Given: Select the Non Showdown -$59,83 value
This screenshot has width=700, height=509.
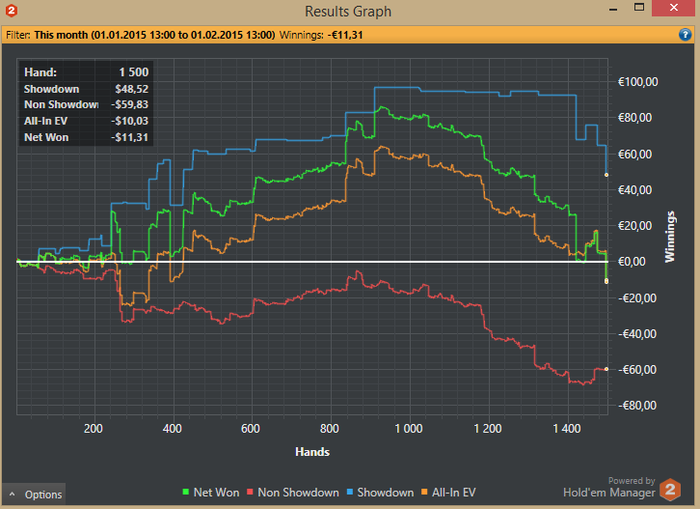Looking at the screenshot, I should (129, 104).
